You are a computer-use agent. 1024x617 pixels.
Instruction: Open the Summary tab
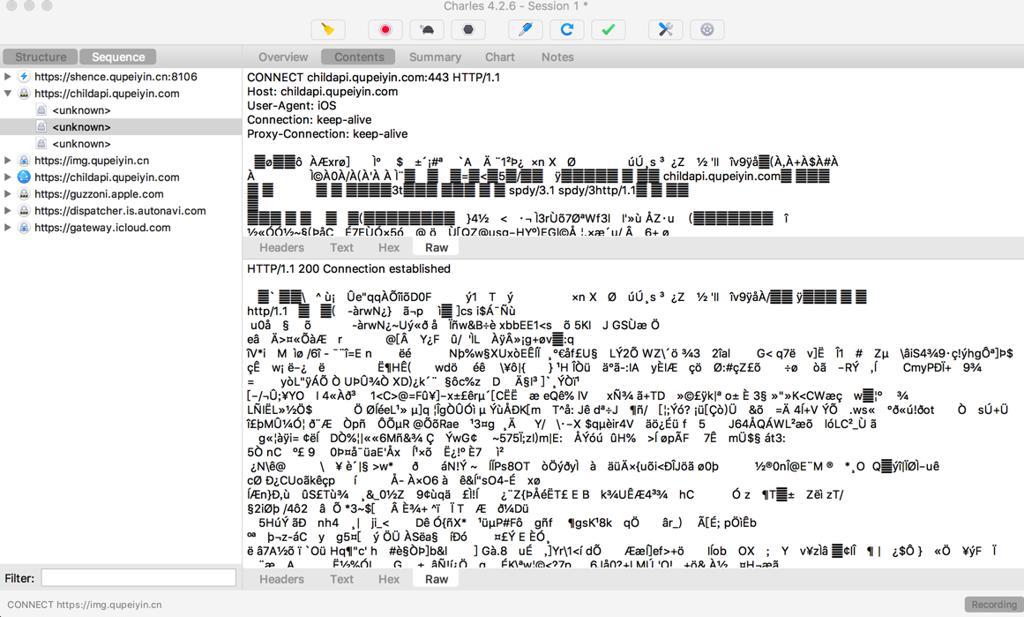[x=435, y=57]
